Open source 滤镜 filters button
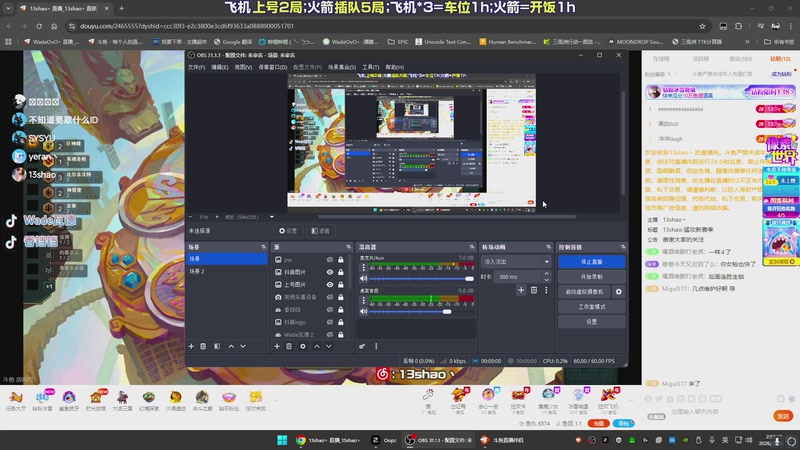 pyautogui.click(x=320, y=231)
